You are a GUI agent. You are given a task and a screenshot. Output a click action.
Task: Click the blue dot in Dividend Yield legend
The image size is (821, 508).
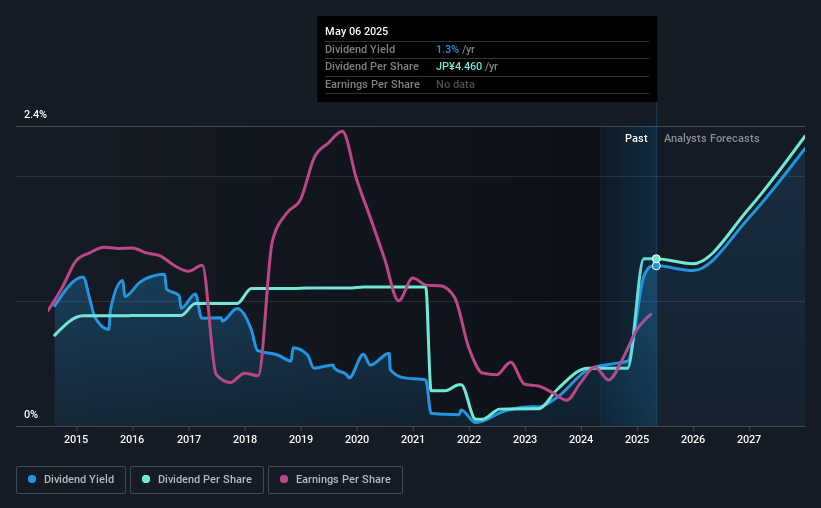point(32,479)
